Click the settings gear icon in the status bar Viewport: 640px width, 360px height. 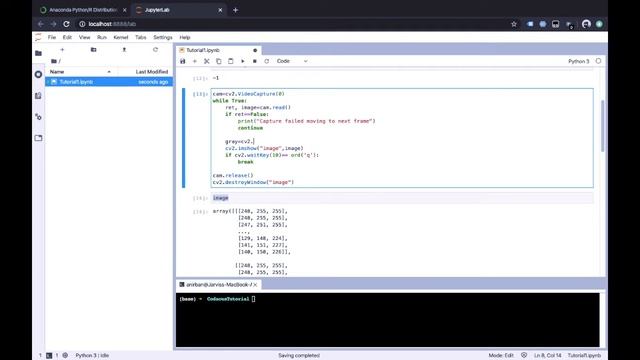65,356
